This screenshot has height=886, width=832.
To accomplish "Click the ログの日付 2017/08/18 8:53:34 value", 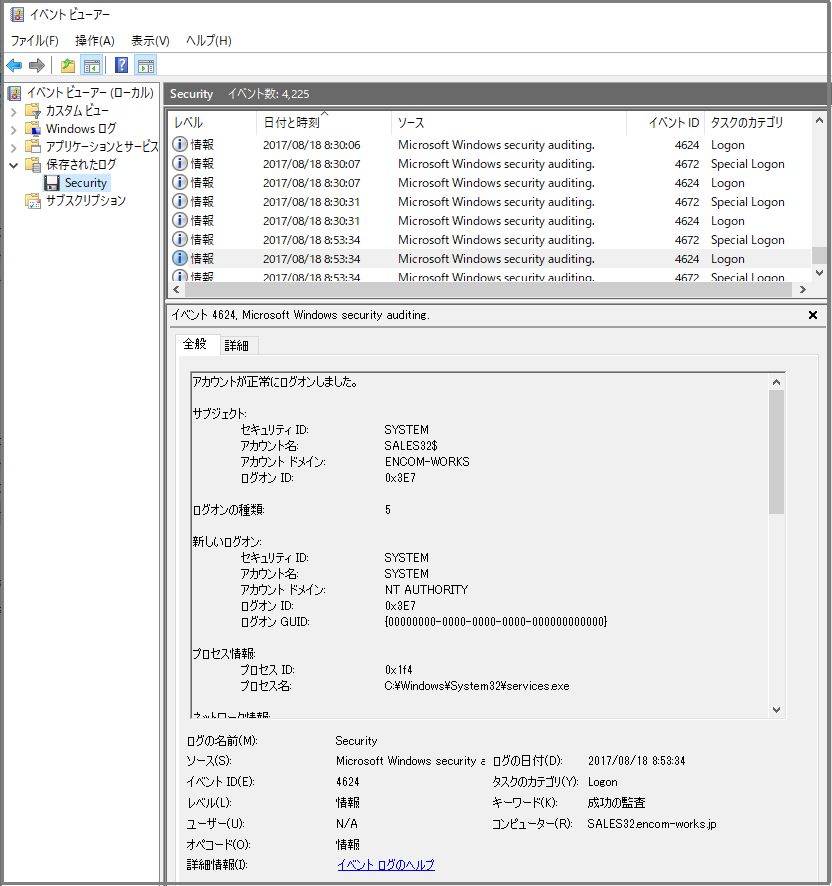I will tap(636, 761).
